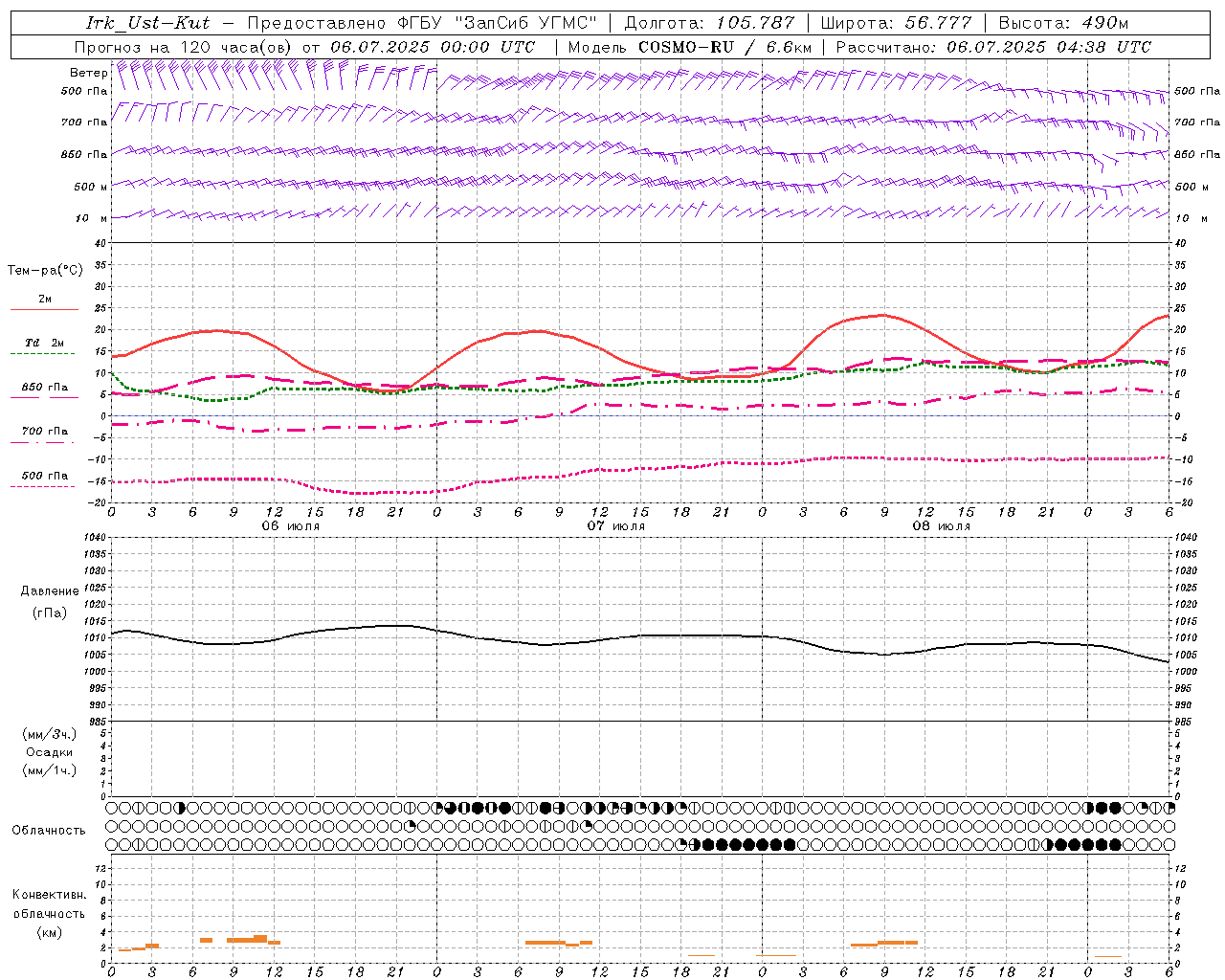The width and height of the screenshot is (1225, 980).
Task: Click the 06 июля date label
Action: click(x=291, y=526)
